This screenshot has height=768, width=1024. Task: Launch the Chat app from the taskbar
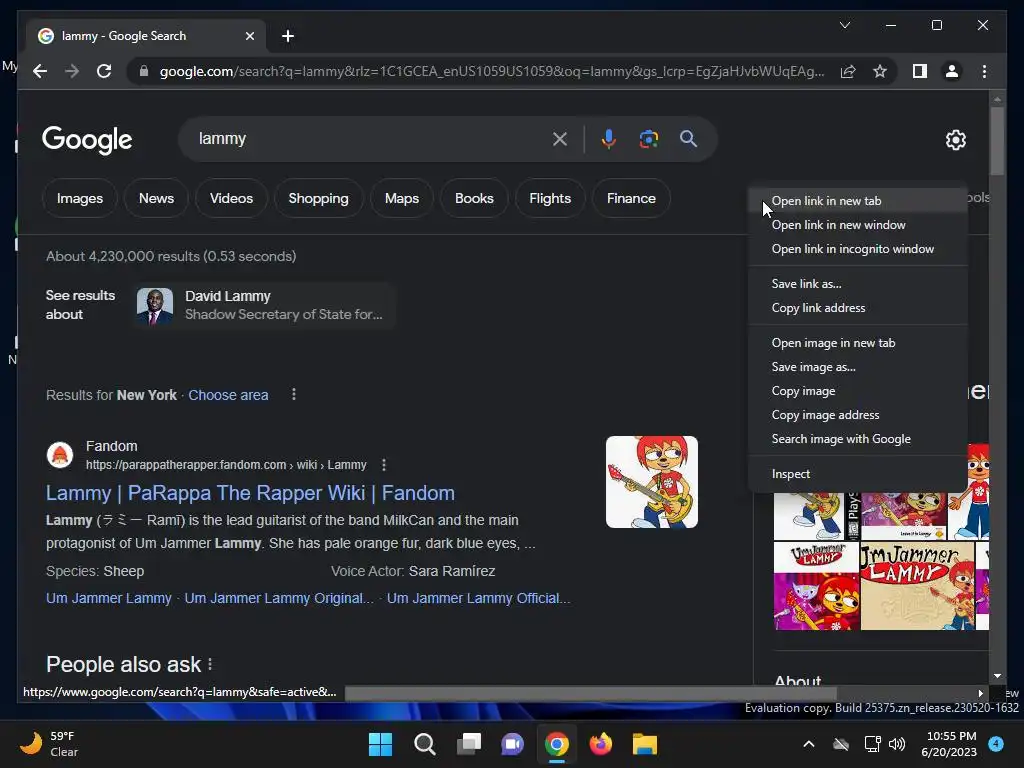point(513,744)
